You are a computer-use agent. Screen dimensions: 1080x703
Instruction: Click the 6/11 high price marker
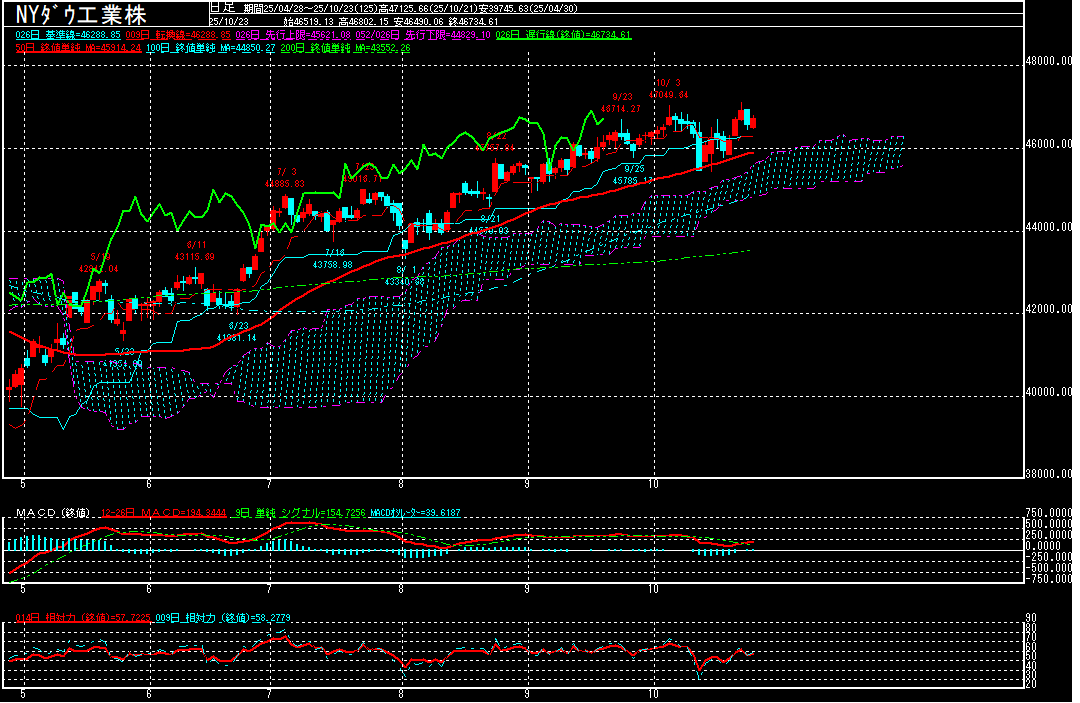(195, 251)
